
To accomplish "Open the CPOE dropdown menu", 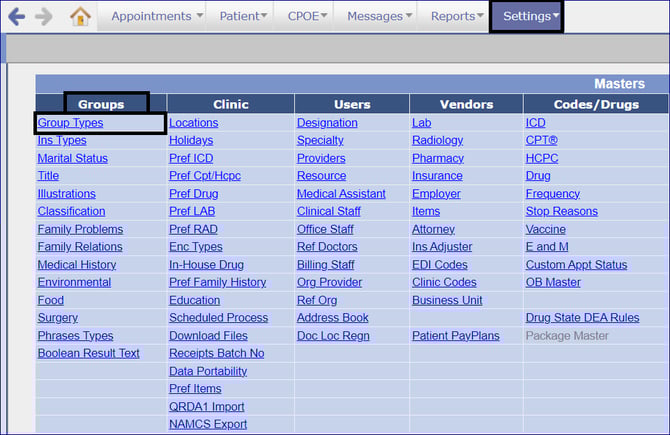I will coord(308,16).
